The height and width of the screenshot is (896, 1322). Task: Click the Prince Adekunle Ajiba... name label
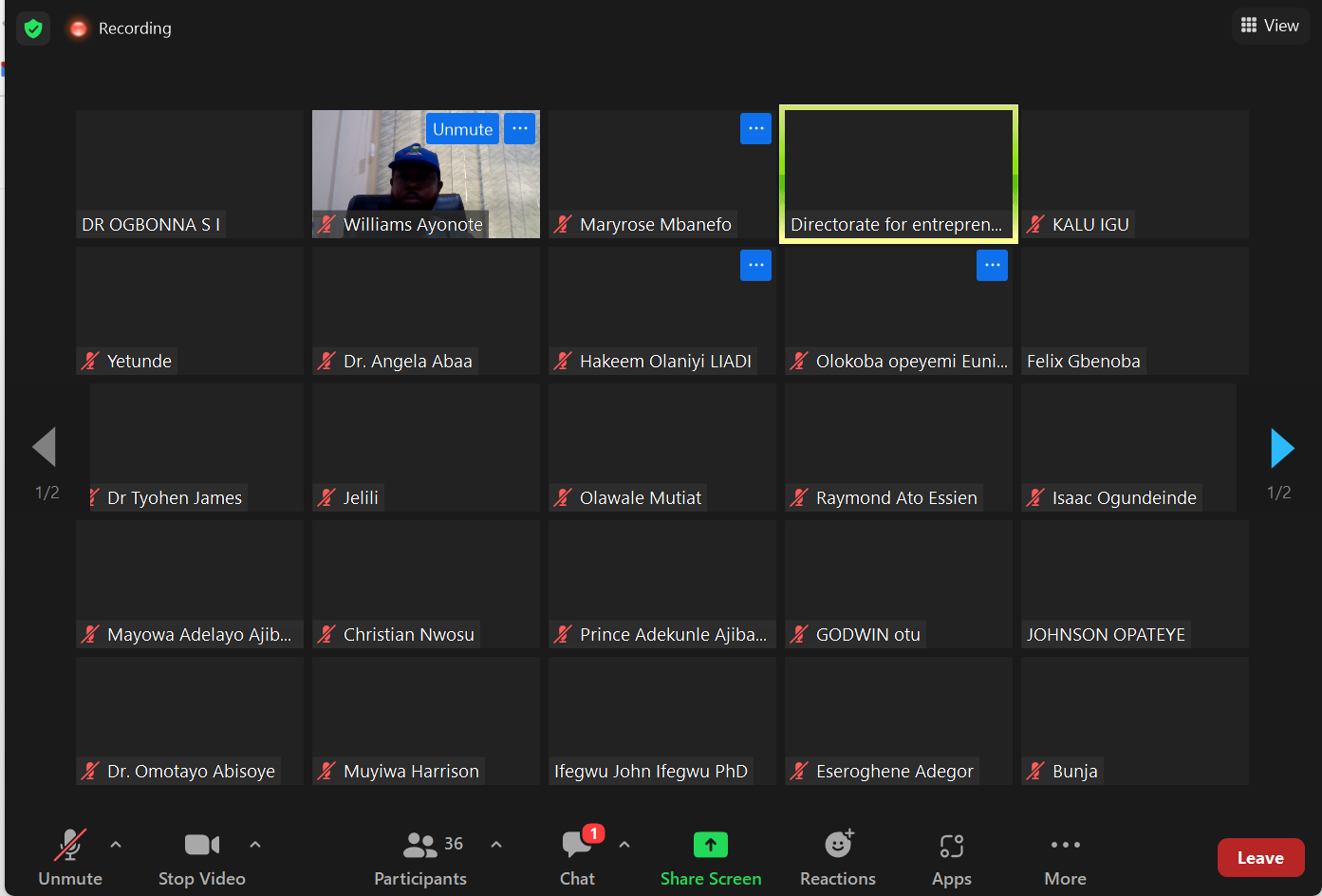click(x=673, y=635)
